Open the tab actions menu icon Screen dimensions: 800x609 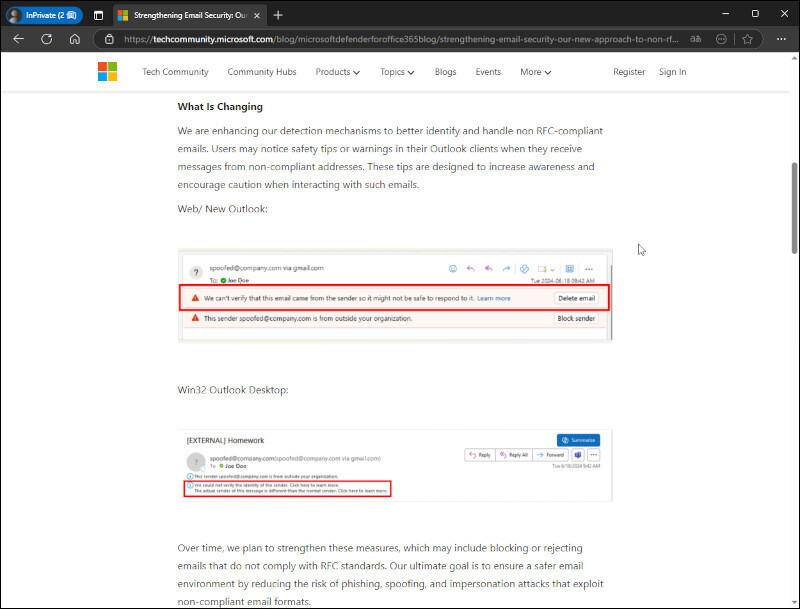pos(98,15)
